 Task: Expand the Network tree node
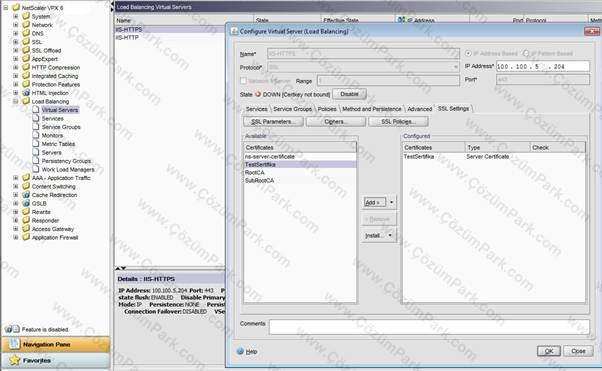(x=15, y=25)
